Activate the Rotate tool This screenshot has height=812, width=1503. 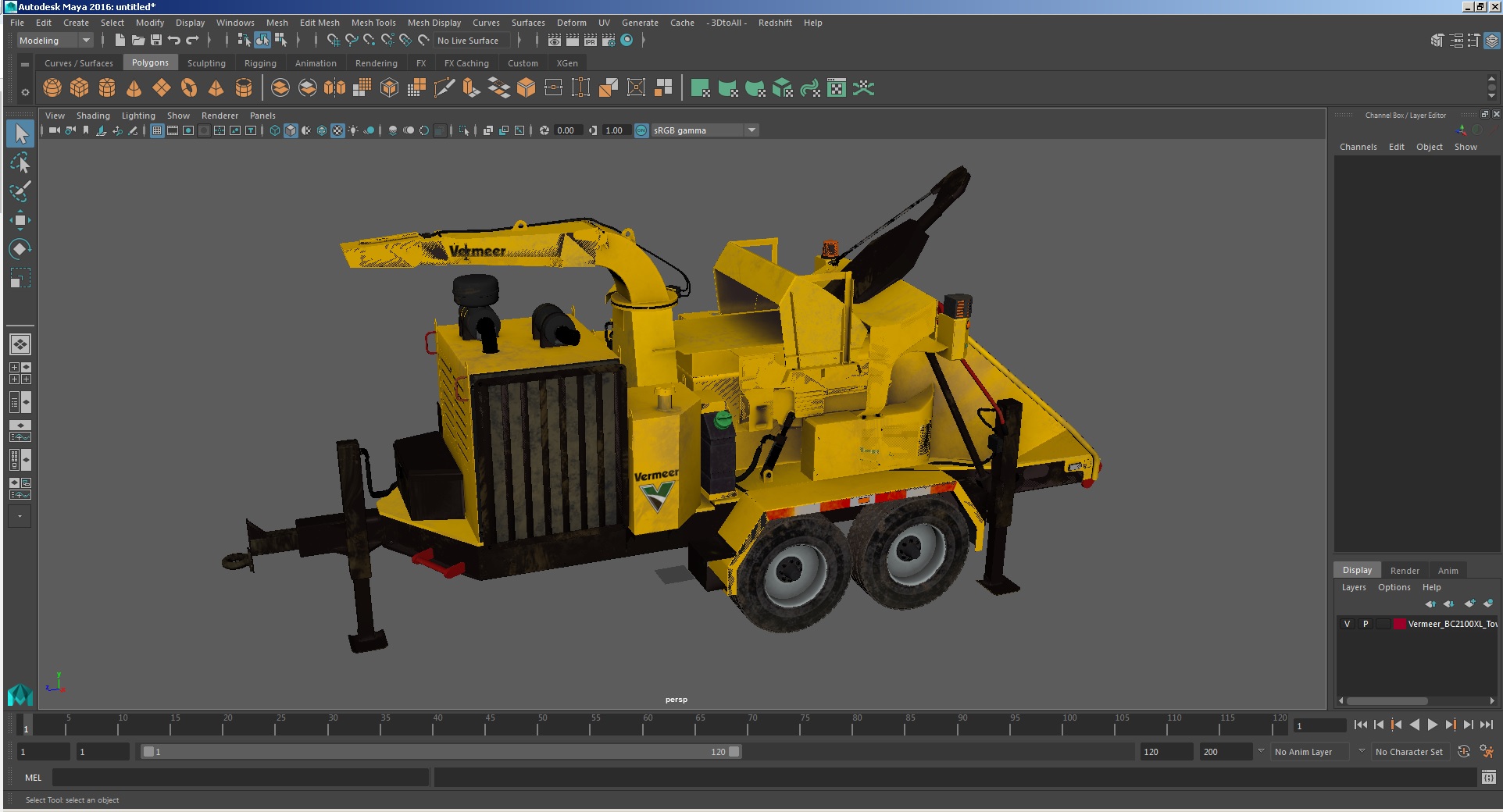(x=20, y=248)
